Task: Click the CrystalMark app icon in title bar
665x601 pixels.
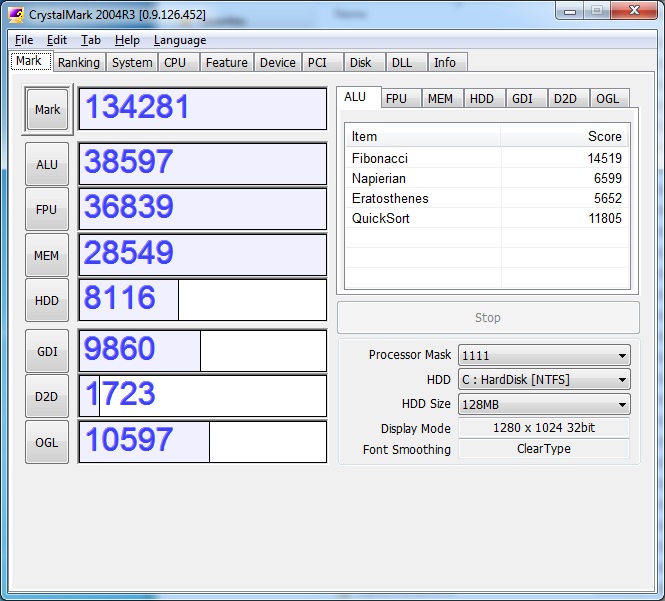Action: coord(16,15)
